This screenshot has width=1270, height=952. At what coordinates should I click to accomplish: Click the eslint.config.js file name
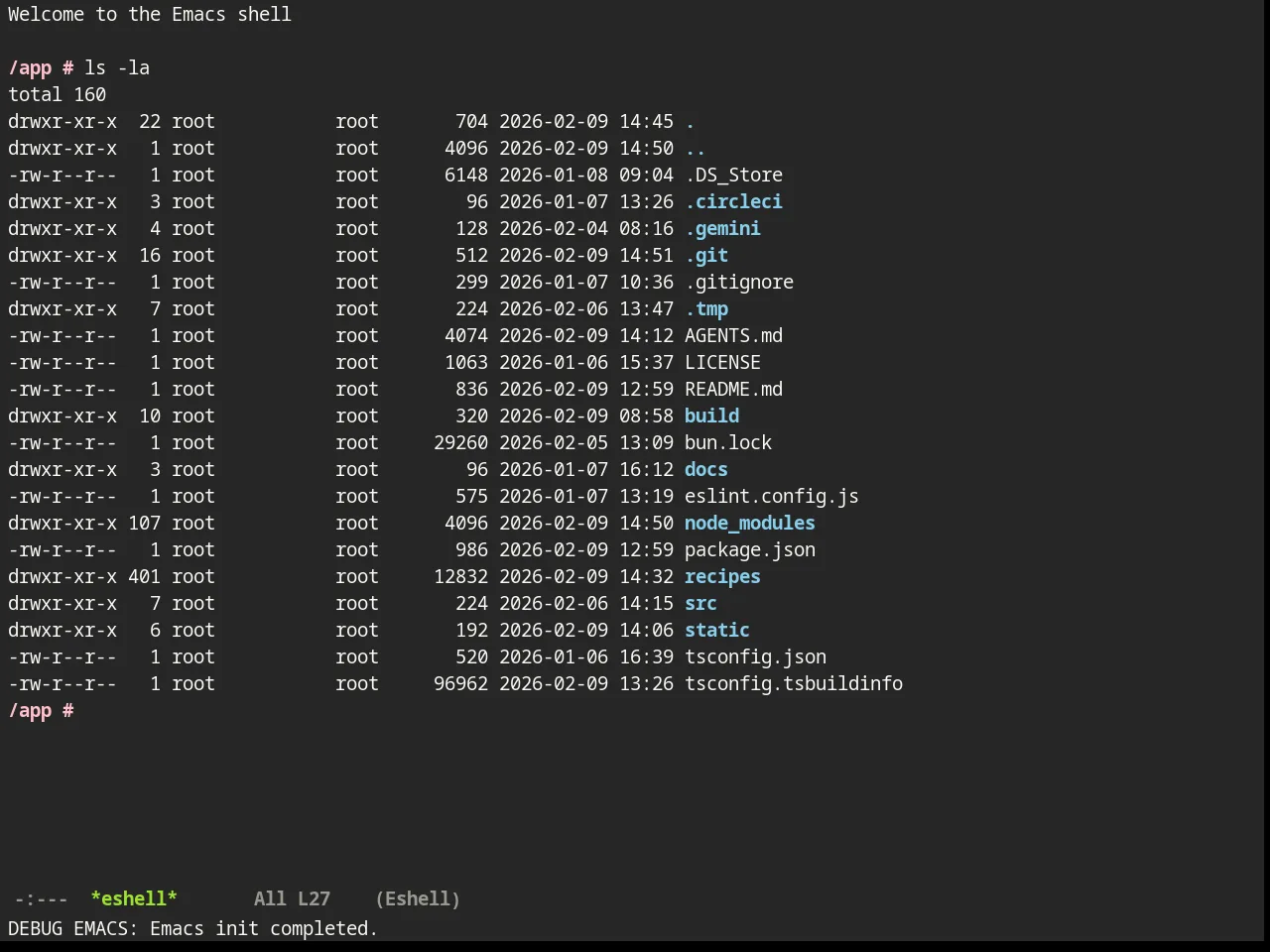pyautogui.click(x=772, y=496)
